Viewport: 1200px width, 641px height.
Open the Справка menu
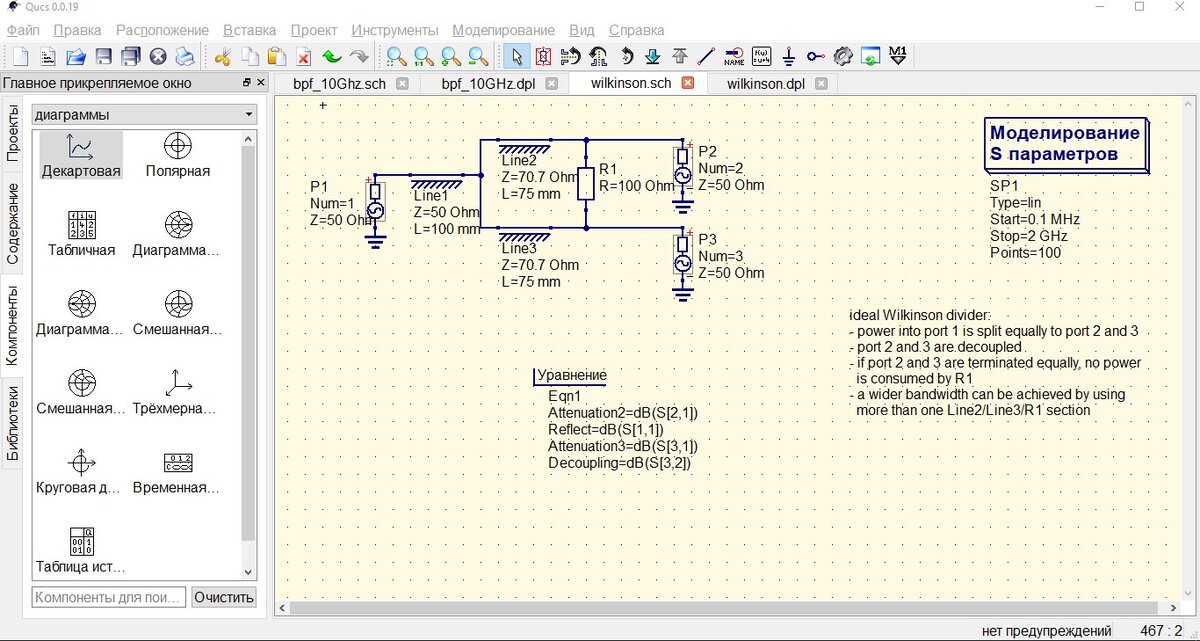636,30
